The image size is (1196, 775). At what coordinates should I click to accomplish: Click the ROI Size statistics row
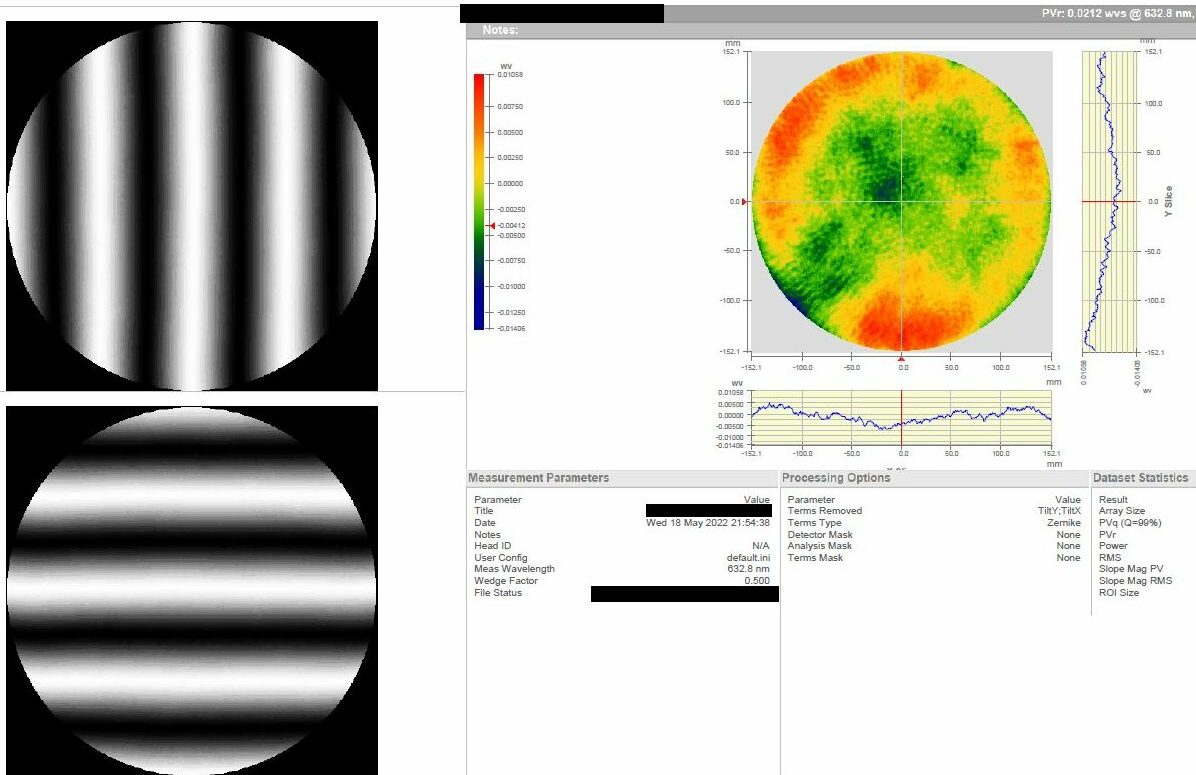1118,593
